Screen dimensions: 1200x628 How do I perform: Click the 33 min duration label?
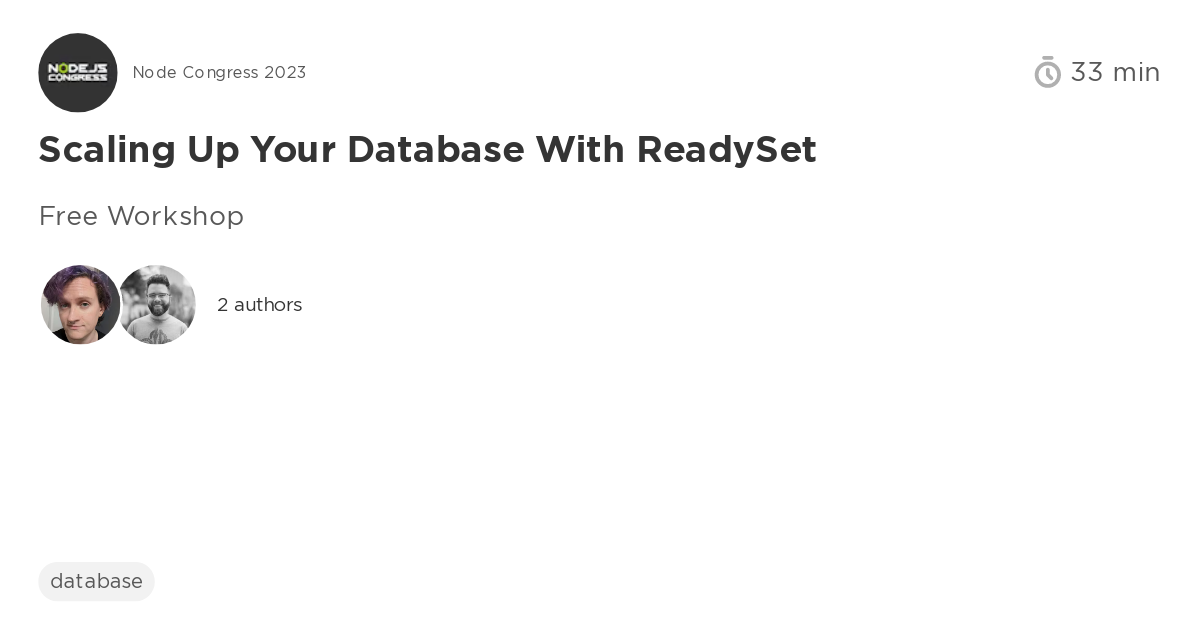pos(1115,72)
